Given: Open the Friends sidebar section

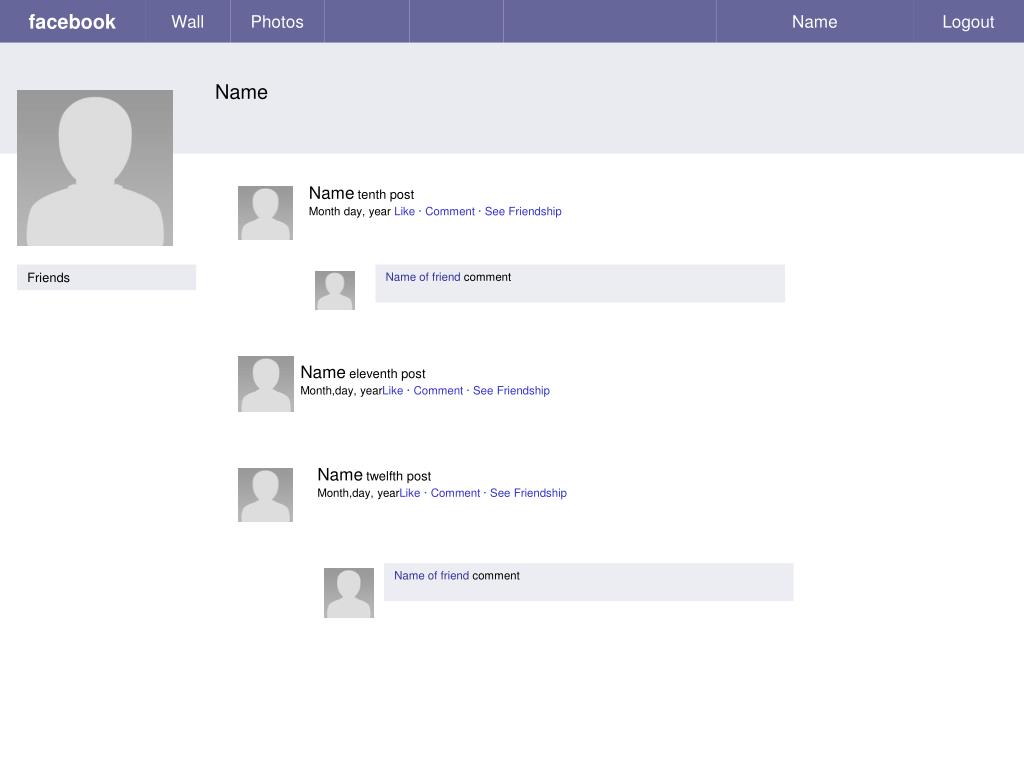Looking at the screenshot, I should pos(106,278).
